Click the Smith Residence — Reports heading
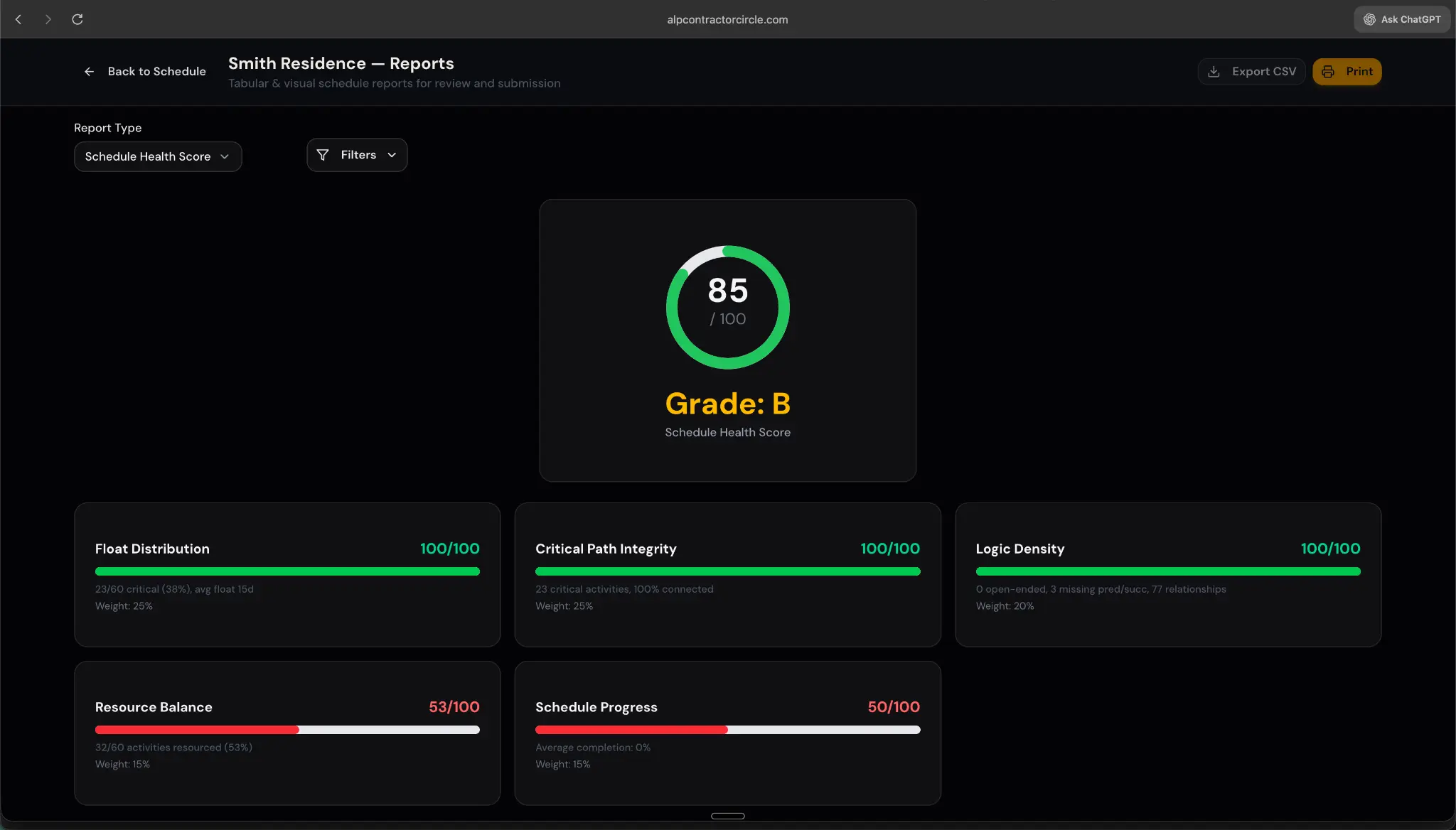 [341, 63]
